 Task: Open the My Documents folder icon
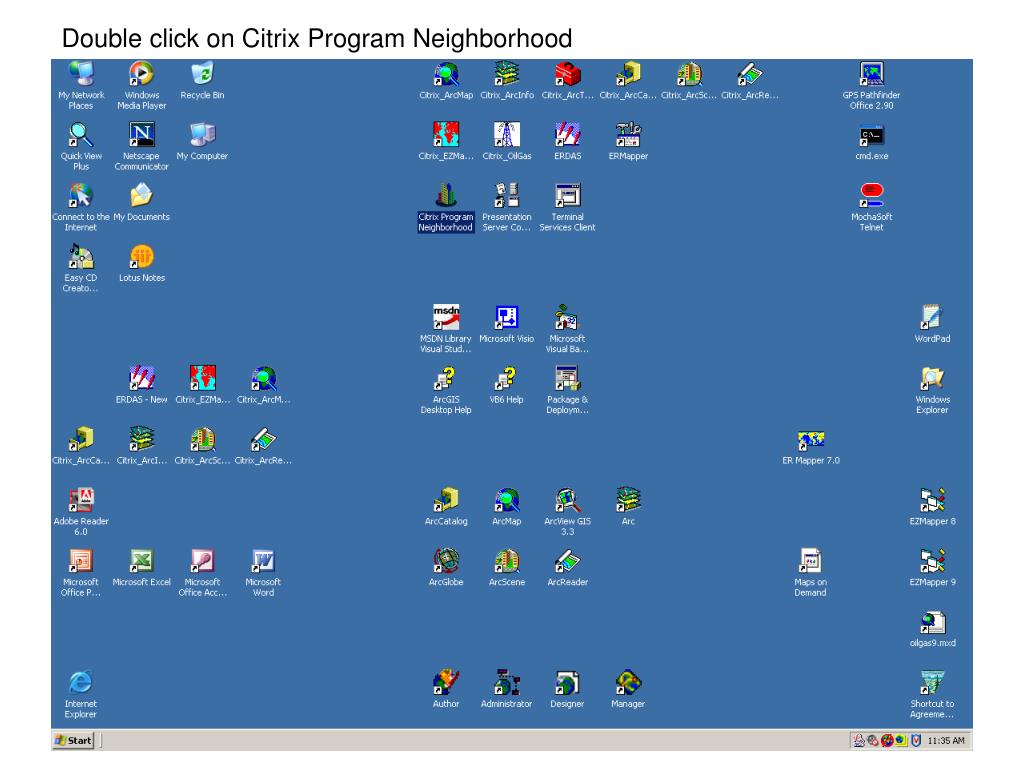(x=142, y=196)
